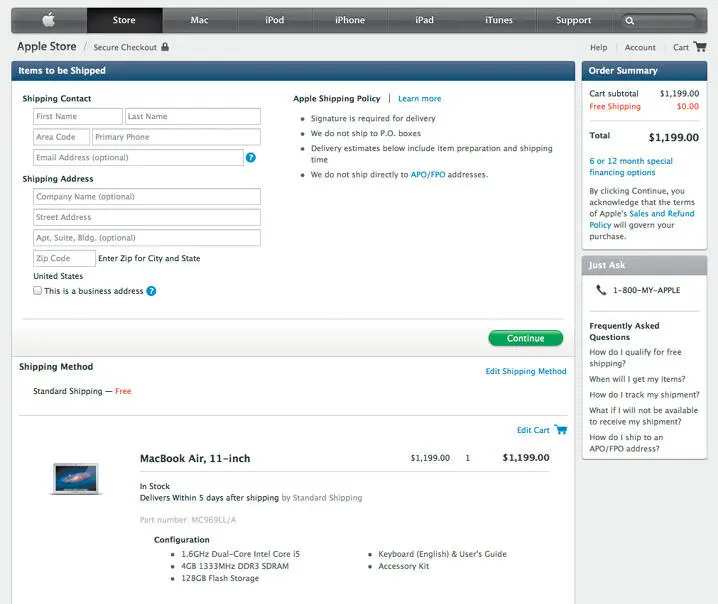Click the search magnifier icon
This screenshot has height=604, width=718.
click(630, 21)
